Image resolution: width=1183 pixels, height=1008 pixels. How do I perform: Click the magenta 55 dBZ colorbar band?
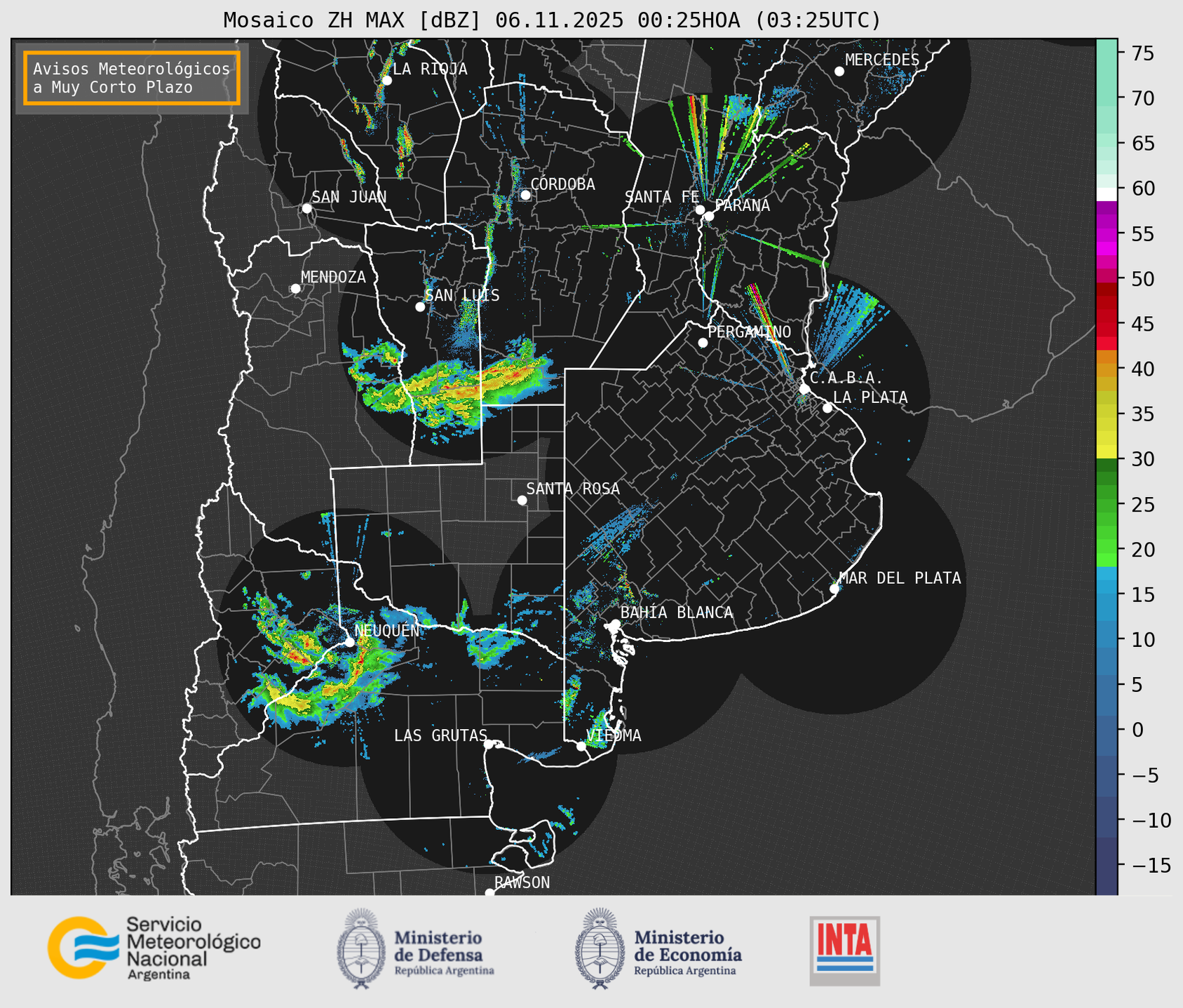tap(1106, 235)
